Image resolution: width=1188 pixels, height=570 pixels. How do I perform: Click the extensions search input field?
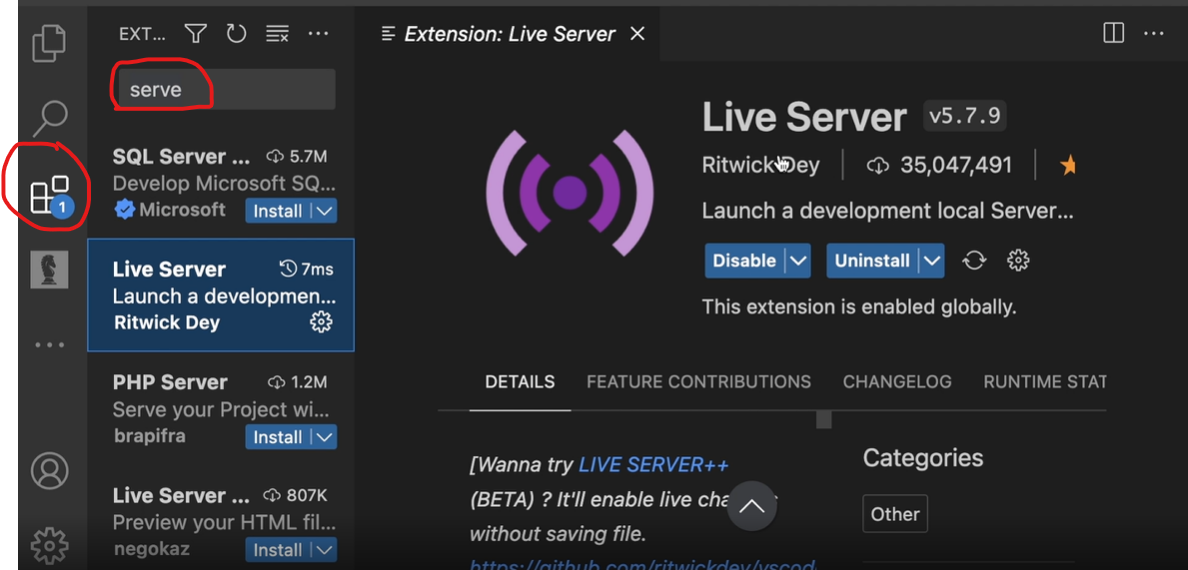point(226,90)
